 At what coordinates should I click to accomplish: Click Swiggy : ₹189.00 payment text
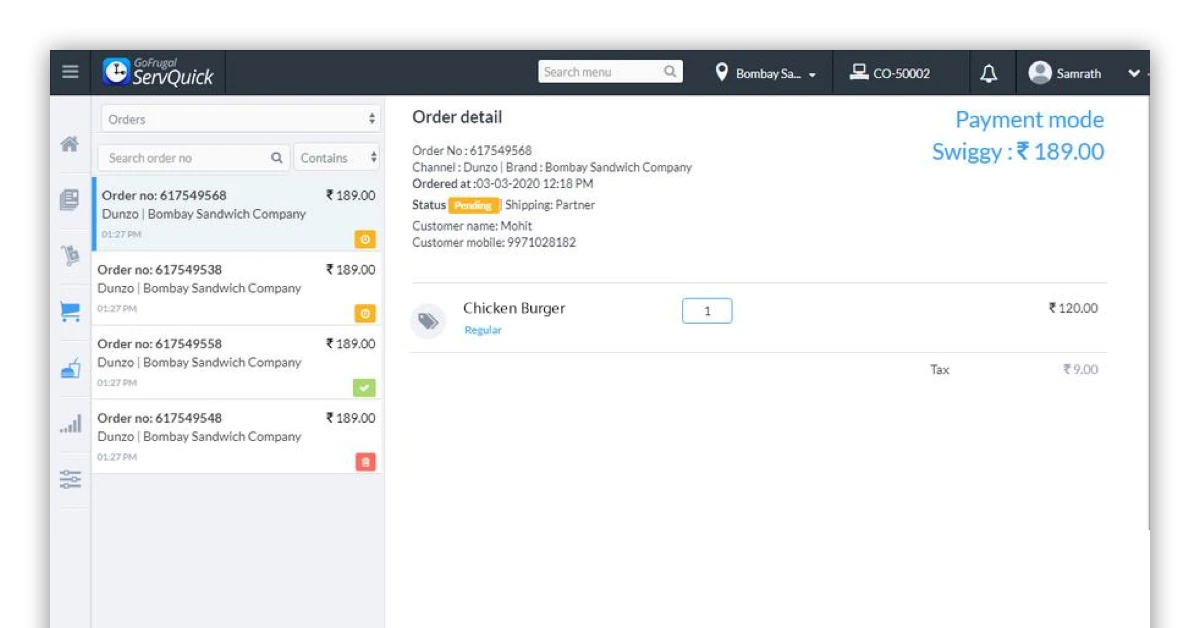1018,152
